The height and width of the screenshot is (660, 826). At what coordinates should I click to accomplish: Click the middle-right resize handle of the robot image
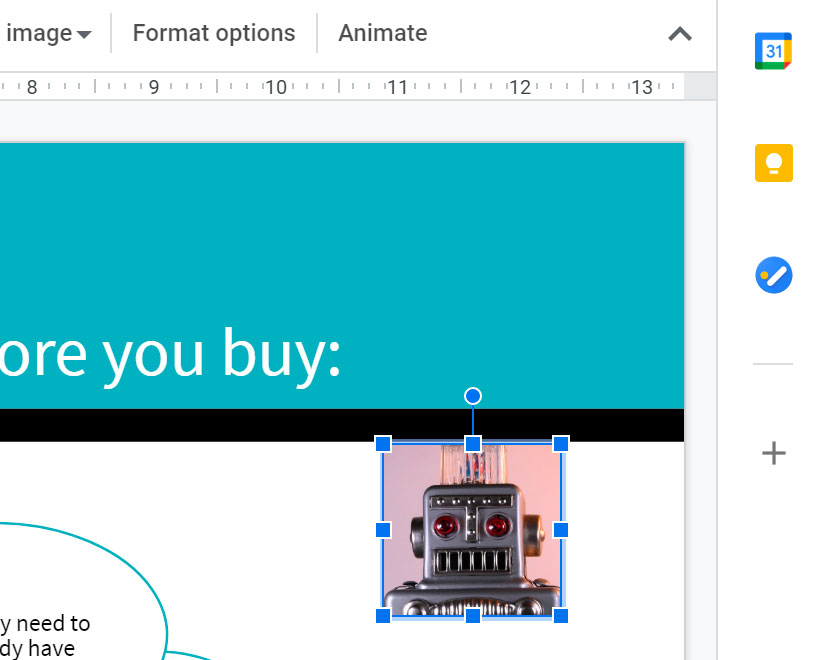[x=561, y=529]
